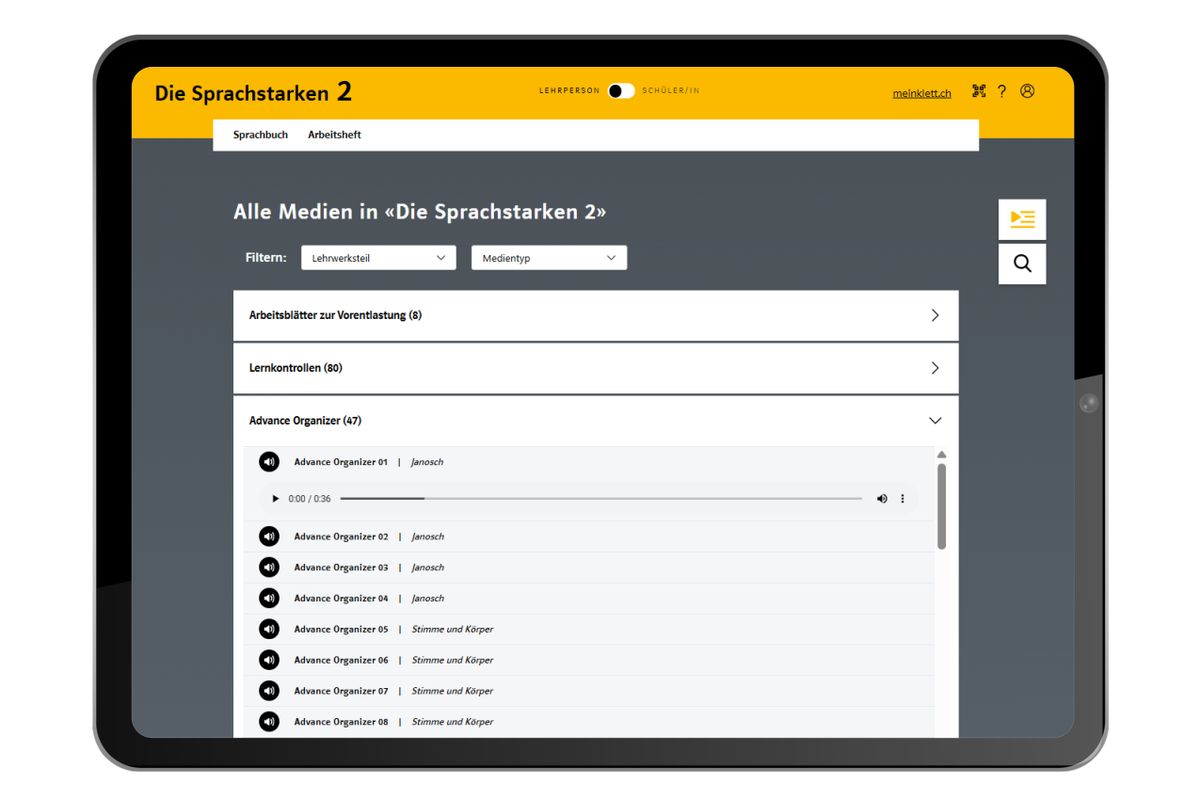Click the scrollbar up arrow
Image resolution: width=1200 pixels, height=800 pixels.
[941, 455]
